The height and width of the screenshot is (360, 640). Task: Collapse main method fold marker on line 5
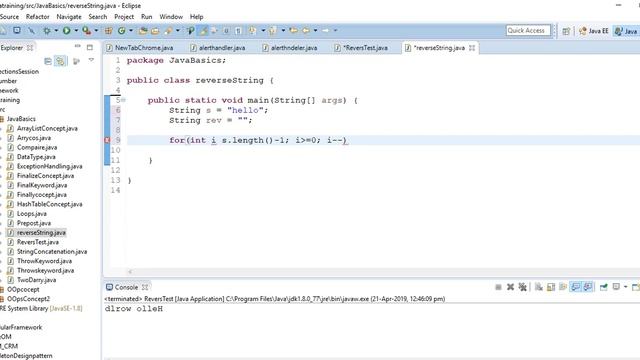point(123,100)
